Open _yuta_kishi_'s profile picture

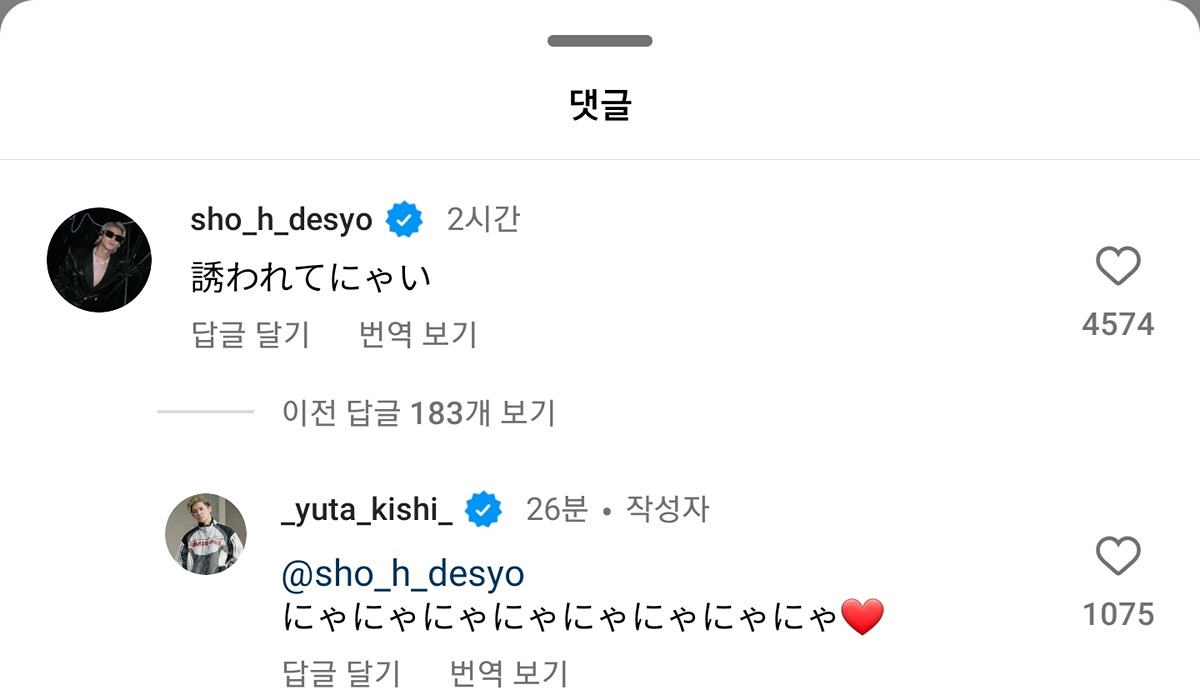206,534
